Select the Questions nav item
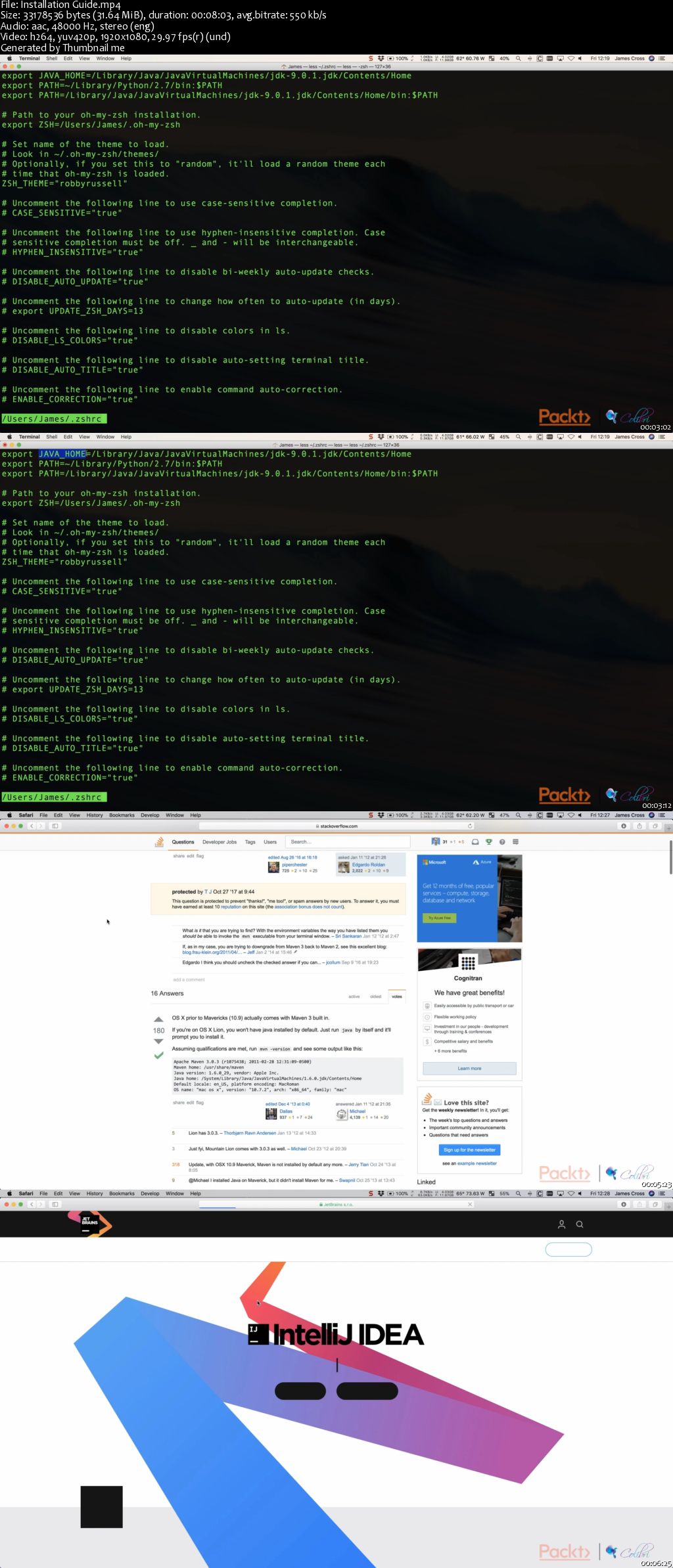Viewport: 673px width, 1568px height. (183, 841)
